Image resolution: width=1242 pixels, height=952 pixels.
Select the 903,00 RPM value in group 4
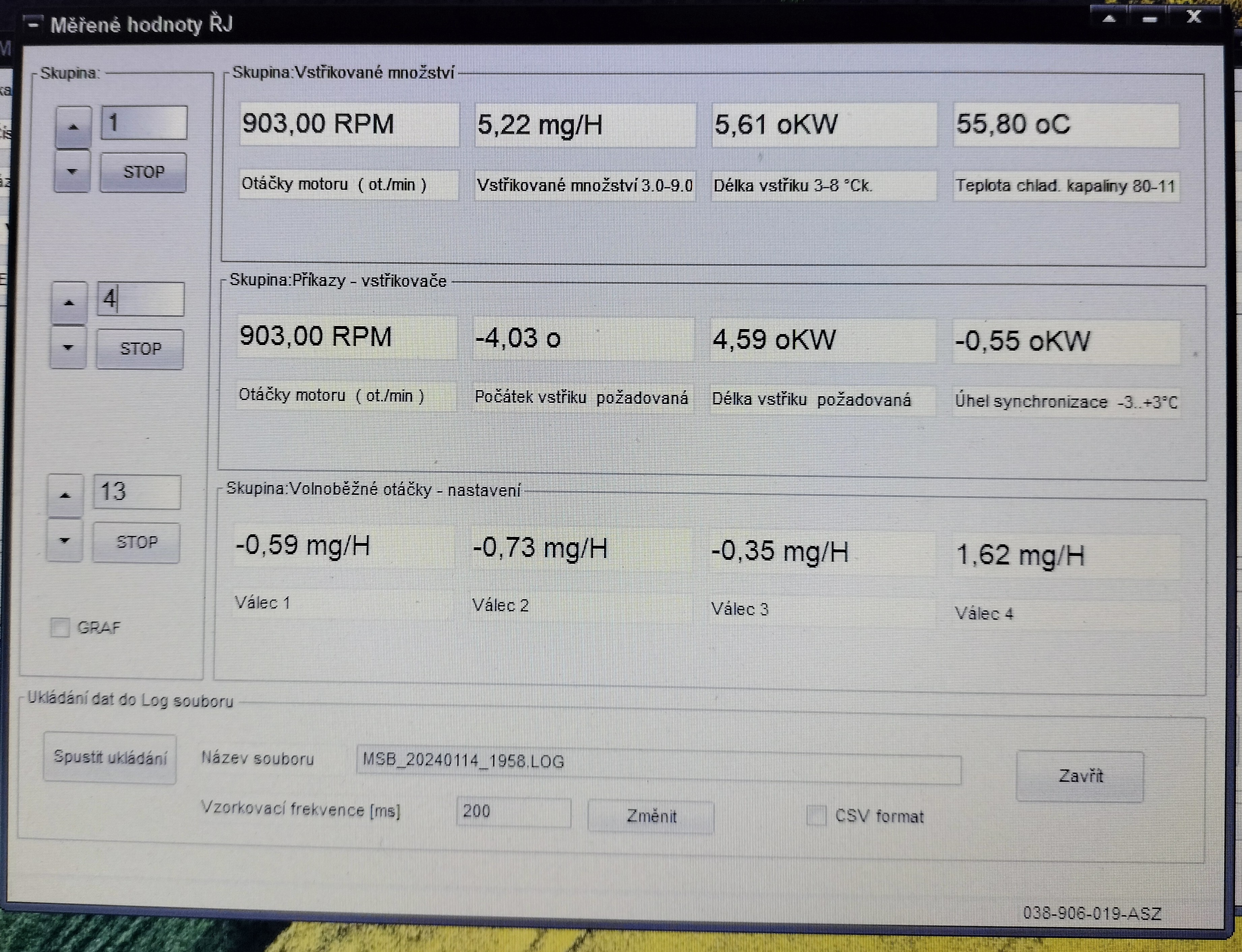[x=347, y=337]
